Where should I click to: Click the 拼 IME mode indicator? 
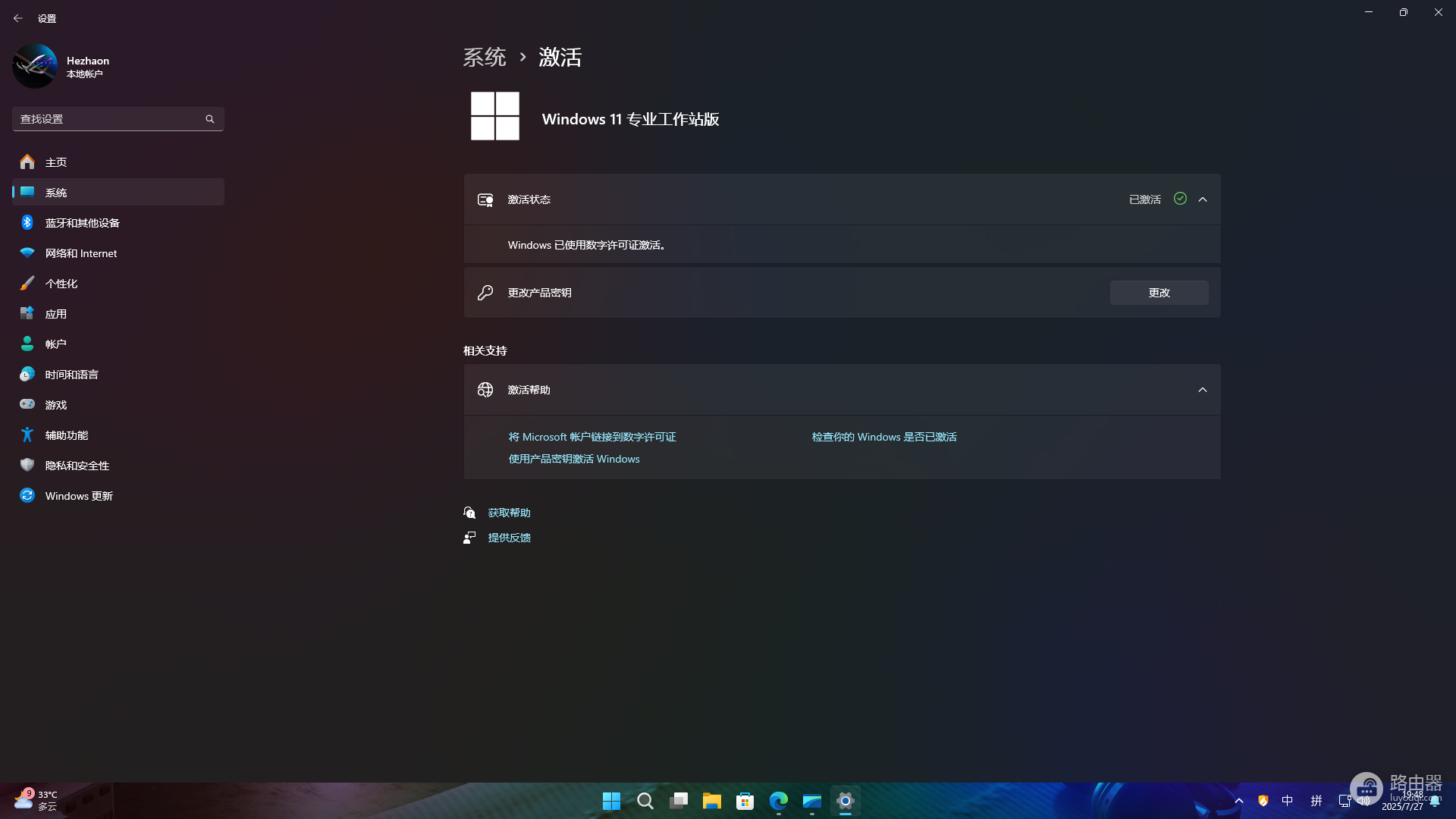coord(1316,801)
